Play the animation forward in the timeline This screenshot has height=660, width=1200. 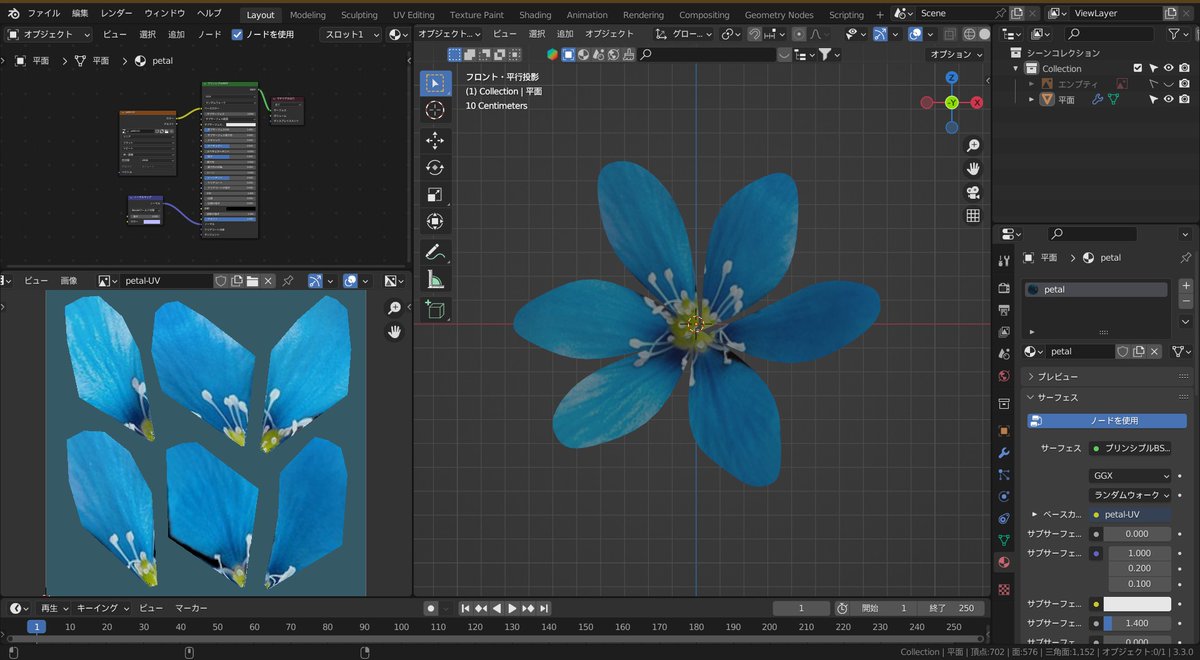coord(512,608)
